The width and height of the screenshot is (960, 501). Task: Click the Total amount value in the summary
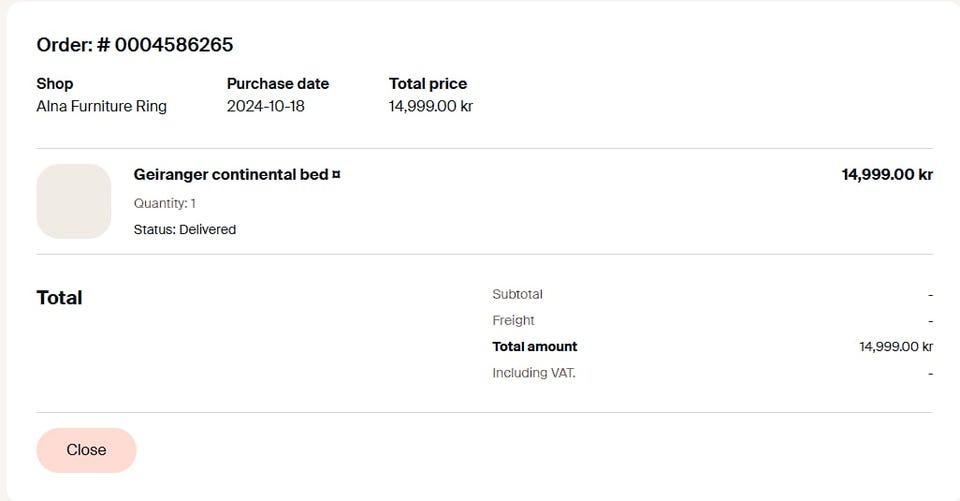[x=896, y=347]
